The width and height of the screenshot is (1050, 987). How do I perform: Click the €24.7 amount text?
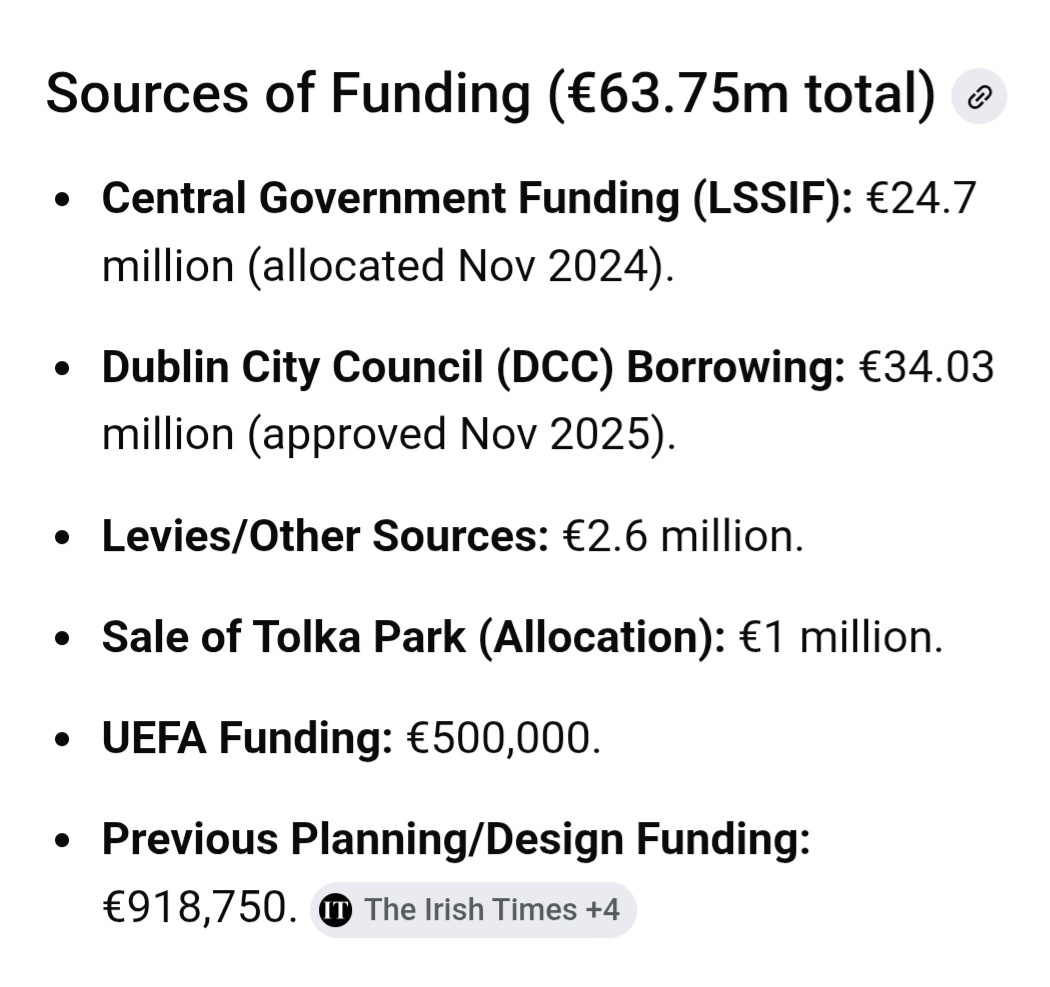(921, 198)
